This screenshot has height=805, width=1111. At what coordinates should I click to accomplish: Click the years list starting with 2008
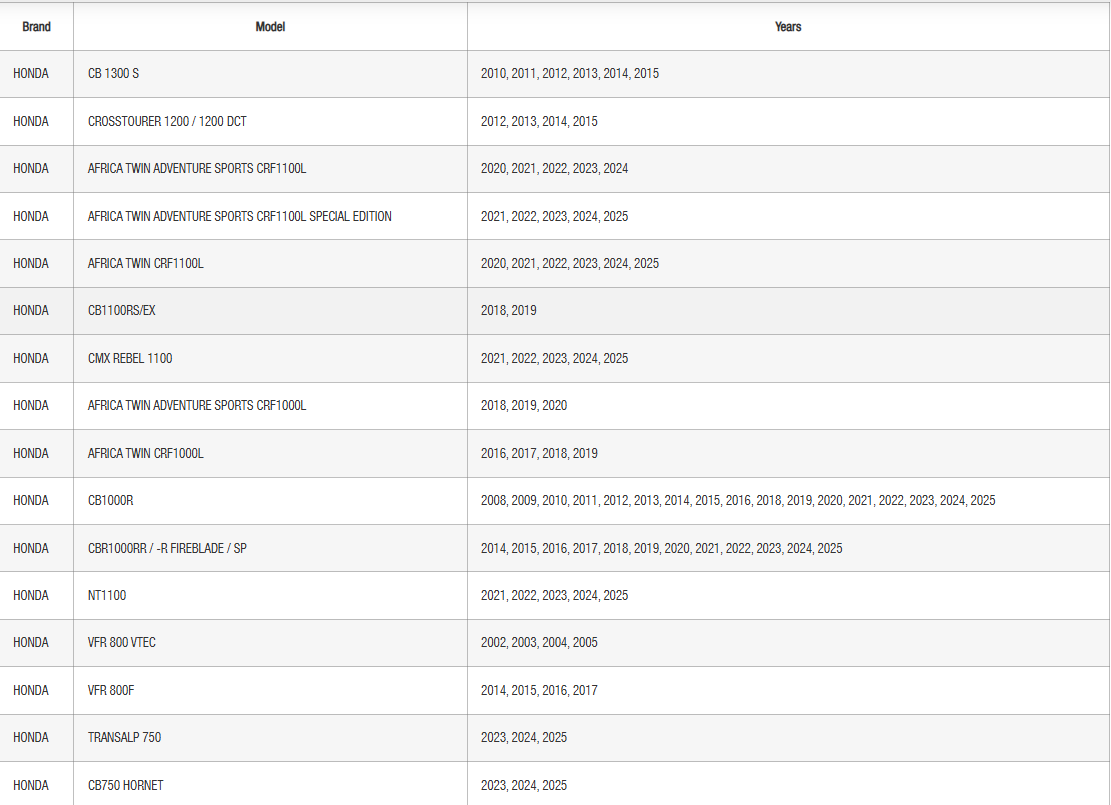738,500
